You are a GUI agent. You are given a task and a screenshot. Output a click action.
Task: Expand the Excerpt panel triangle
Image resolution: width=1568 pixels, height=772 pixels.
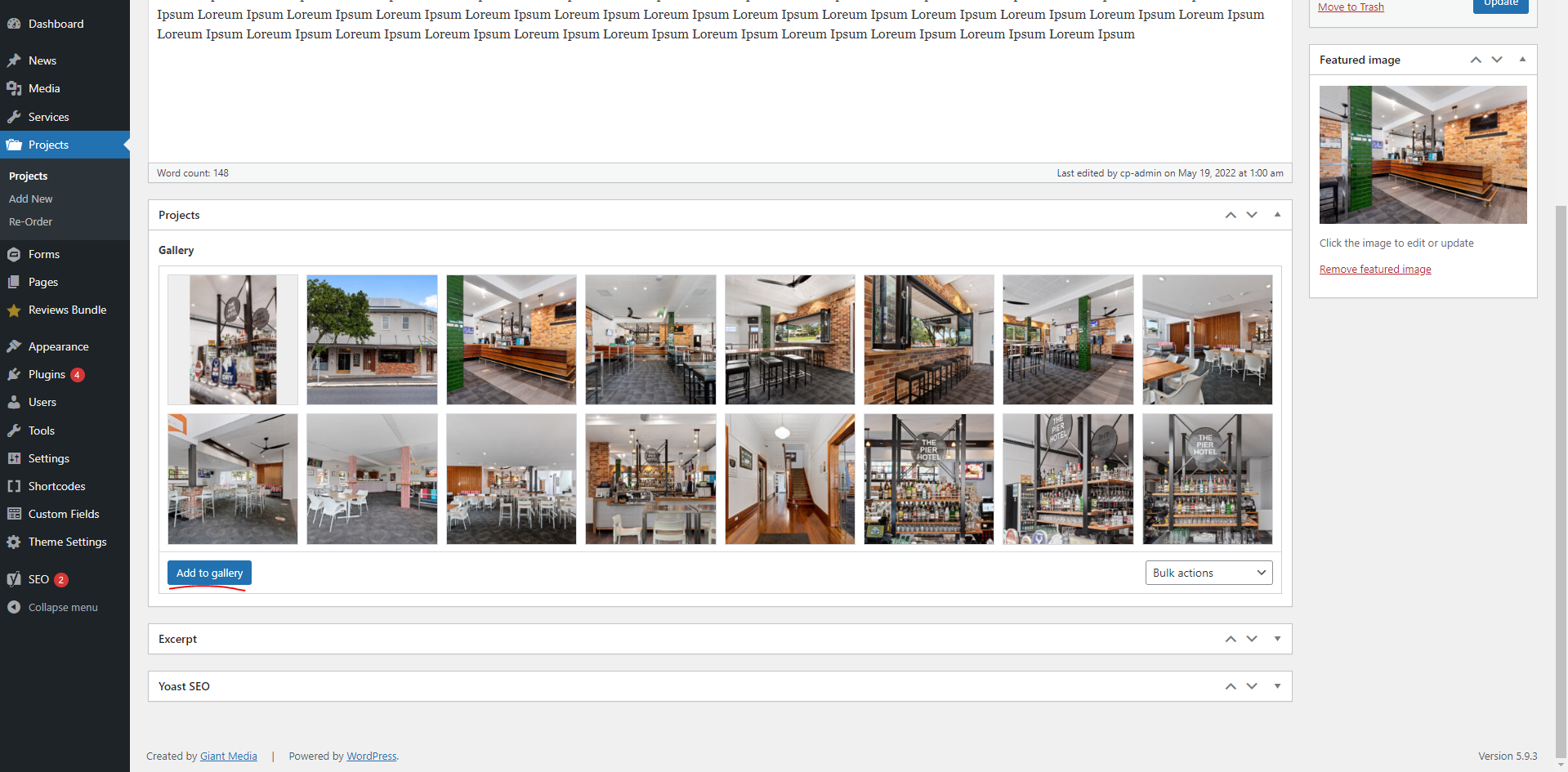(1277, 639)
